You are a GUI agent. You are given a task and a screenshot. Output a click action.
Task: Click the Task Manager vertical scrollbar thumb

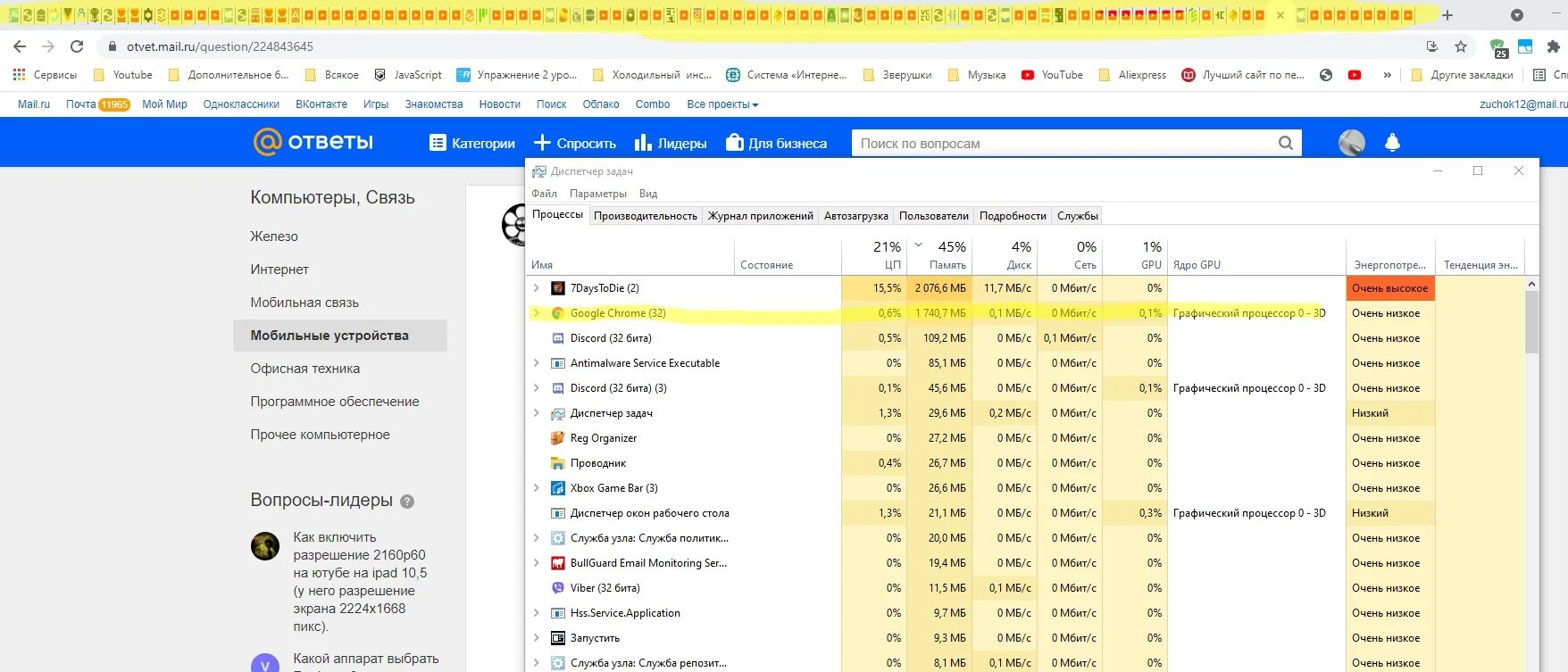(1532, 322)
